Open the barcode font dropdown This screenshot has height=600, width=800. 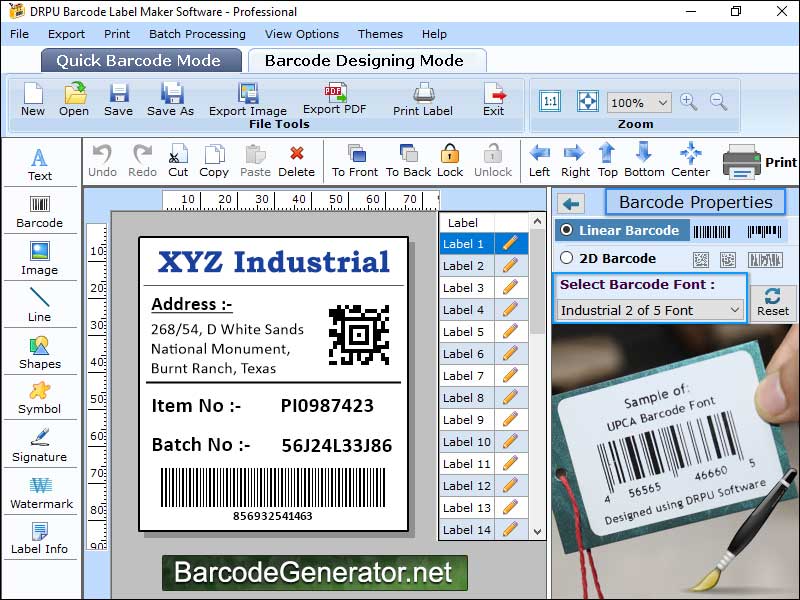coord(649,310)
